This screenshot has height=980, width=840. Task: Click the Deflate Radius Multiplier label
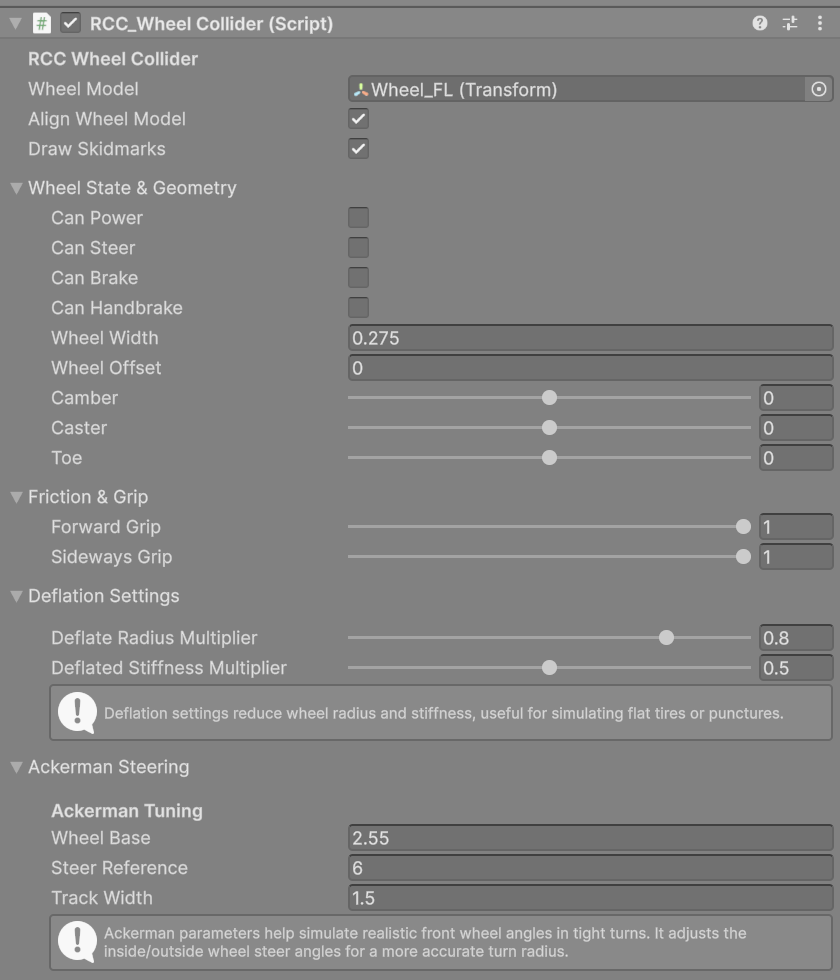point(154,638)
